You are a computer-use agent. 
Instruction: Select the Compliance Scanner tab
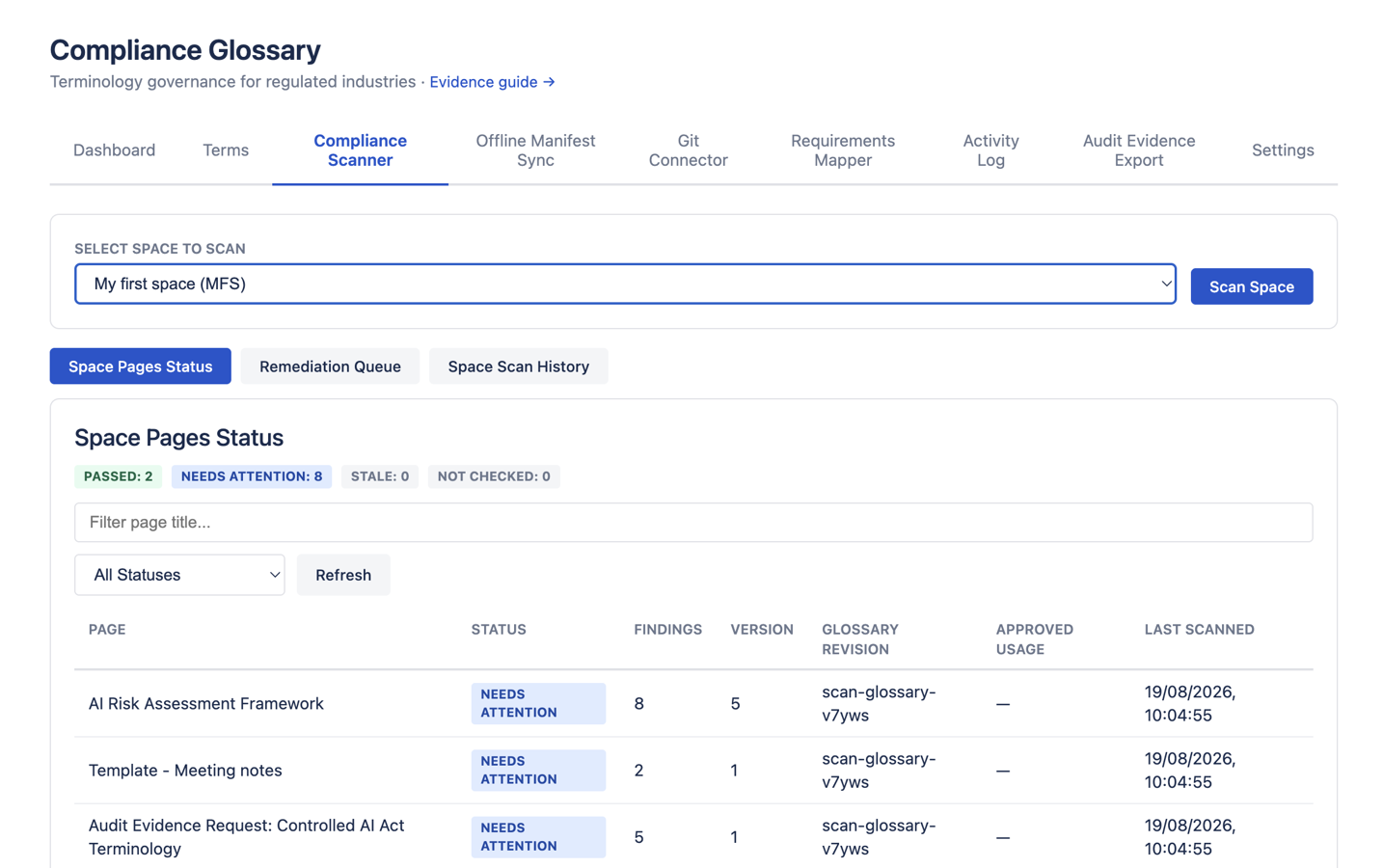[x=360, y=150]
